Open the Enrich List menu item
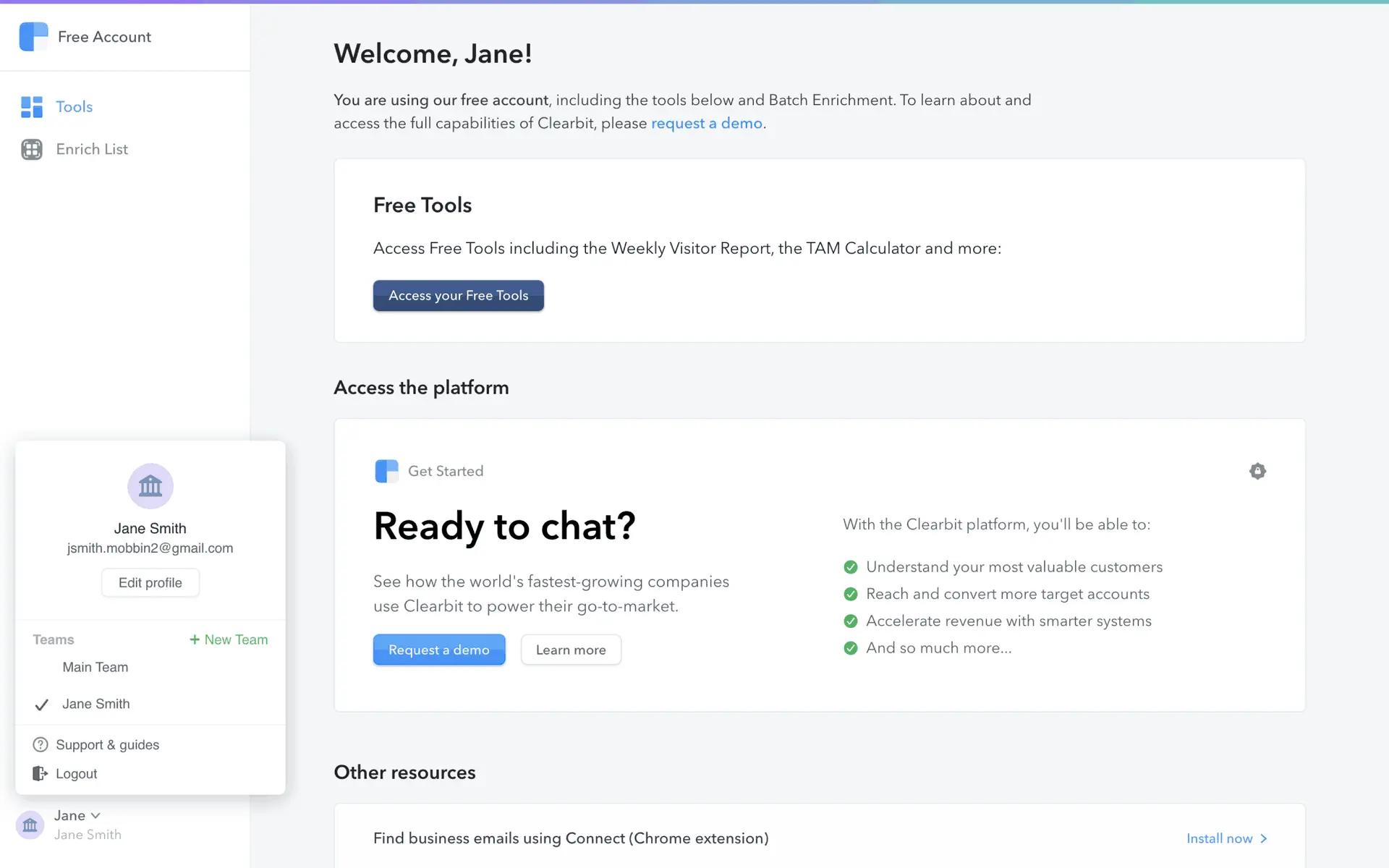Screen dimensions: 1389x868 (x=92, y=149)
